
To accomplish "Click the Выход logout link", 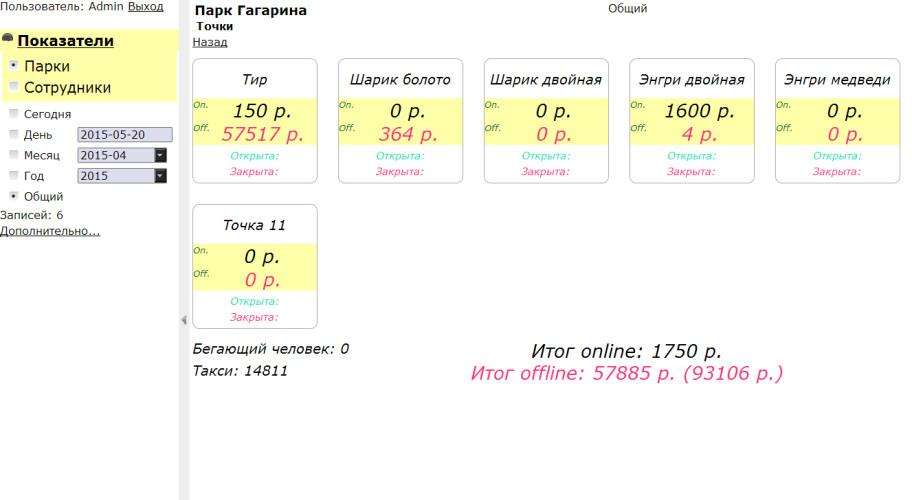I will [145, 6].
